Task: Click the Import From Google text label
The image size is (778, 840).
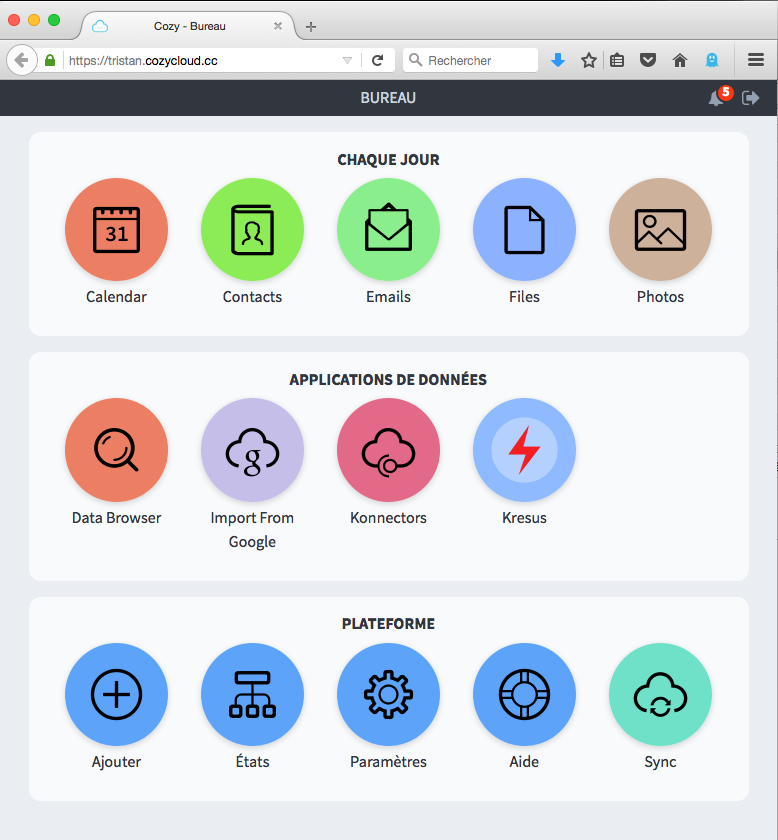Action: click(x=252, y=530)
